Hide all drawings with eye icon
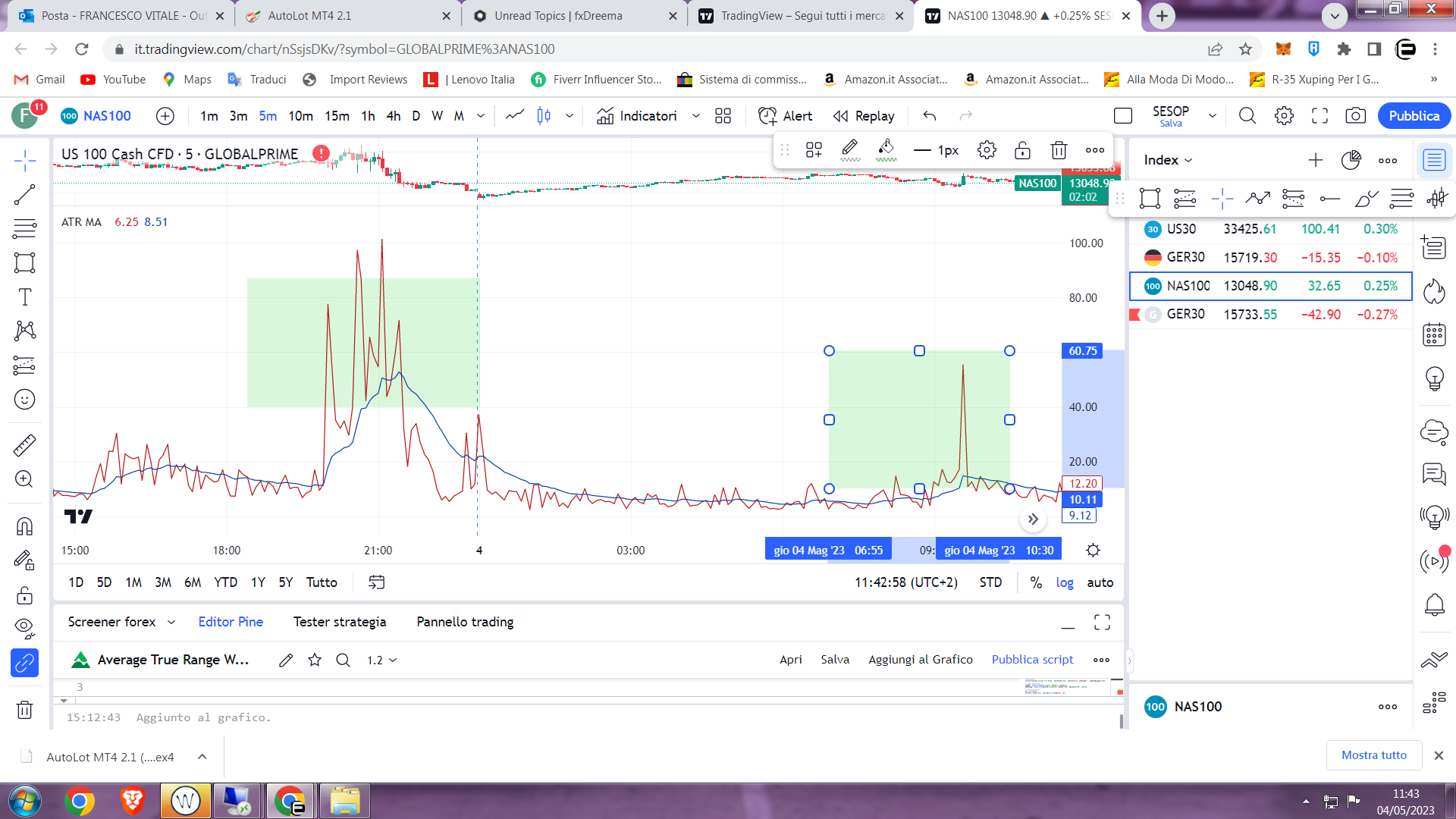Image resolution: width=1456 pixels, height=819 pixels. [x=25, y=627]
